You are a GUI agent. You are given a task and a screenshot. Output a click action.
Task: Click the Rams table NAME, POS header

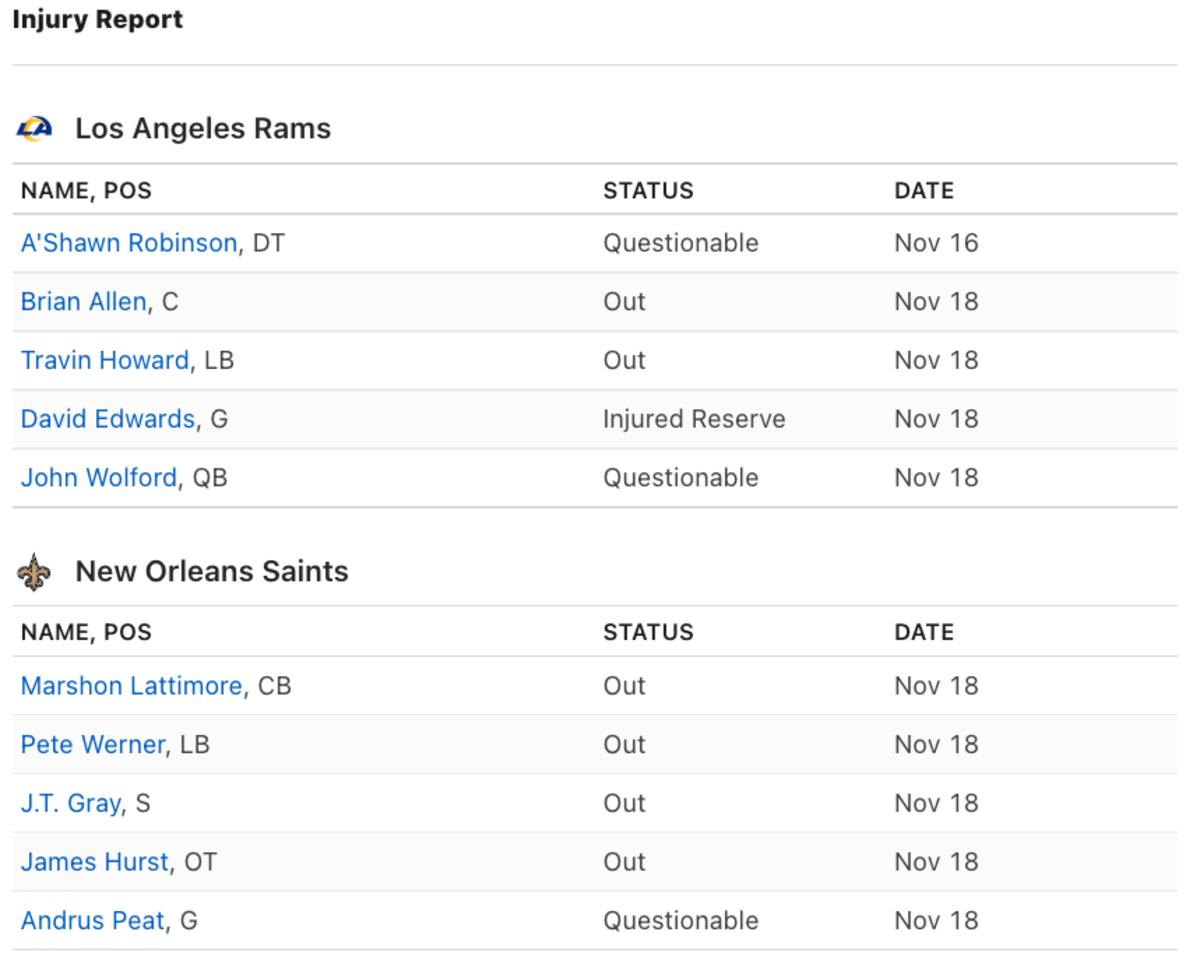point(86,190)
